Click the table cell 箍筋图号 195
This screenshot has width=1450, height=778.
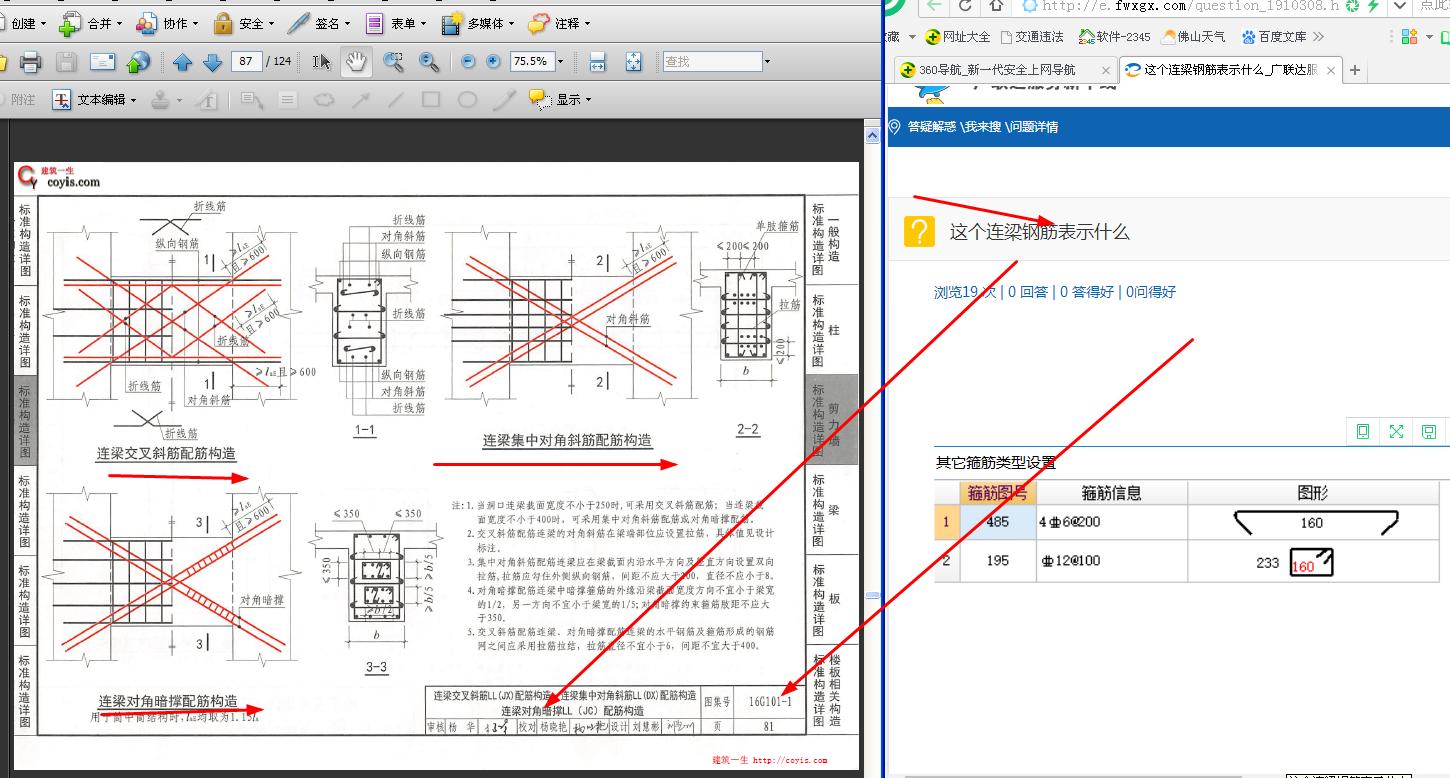coord(997,561)
